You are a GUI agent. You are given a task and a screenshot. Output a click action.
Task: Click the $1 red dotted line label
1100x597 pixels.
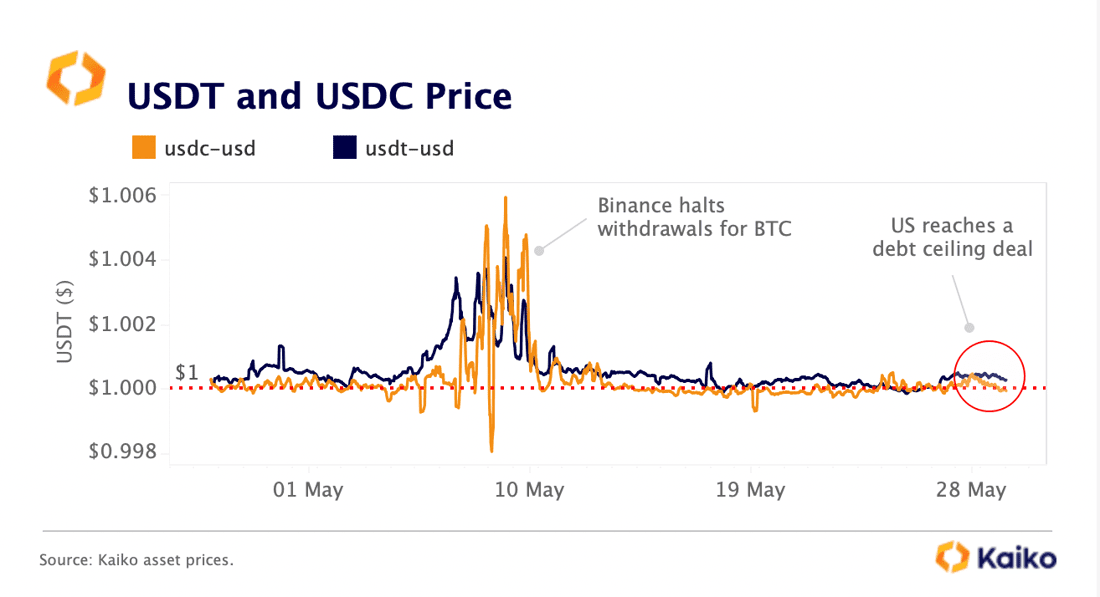pos(187,373)
